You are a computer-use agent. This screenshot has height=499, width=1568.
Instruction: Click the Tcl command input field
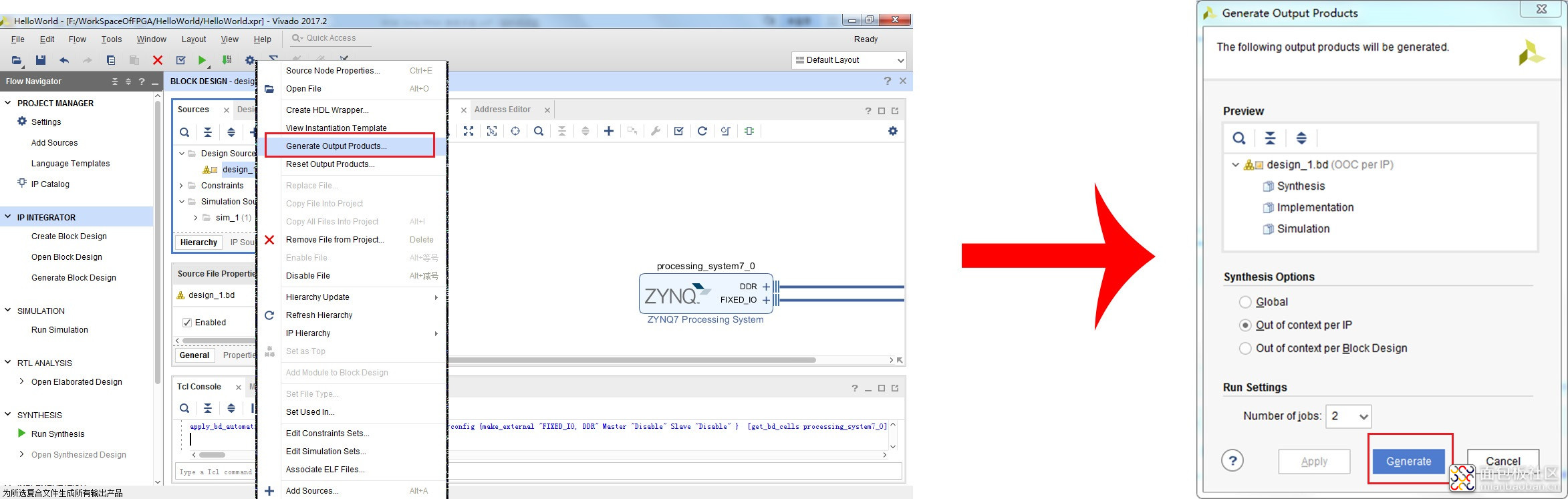538,472
